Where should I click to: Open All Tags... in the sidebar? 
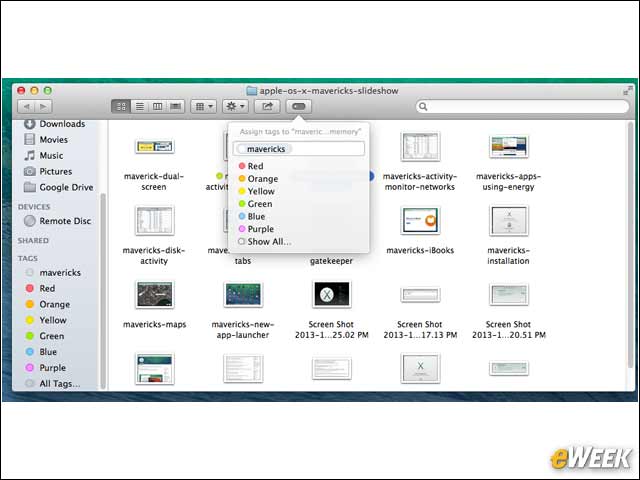[x=53, y=384]
